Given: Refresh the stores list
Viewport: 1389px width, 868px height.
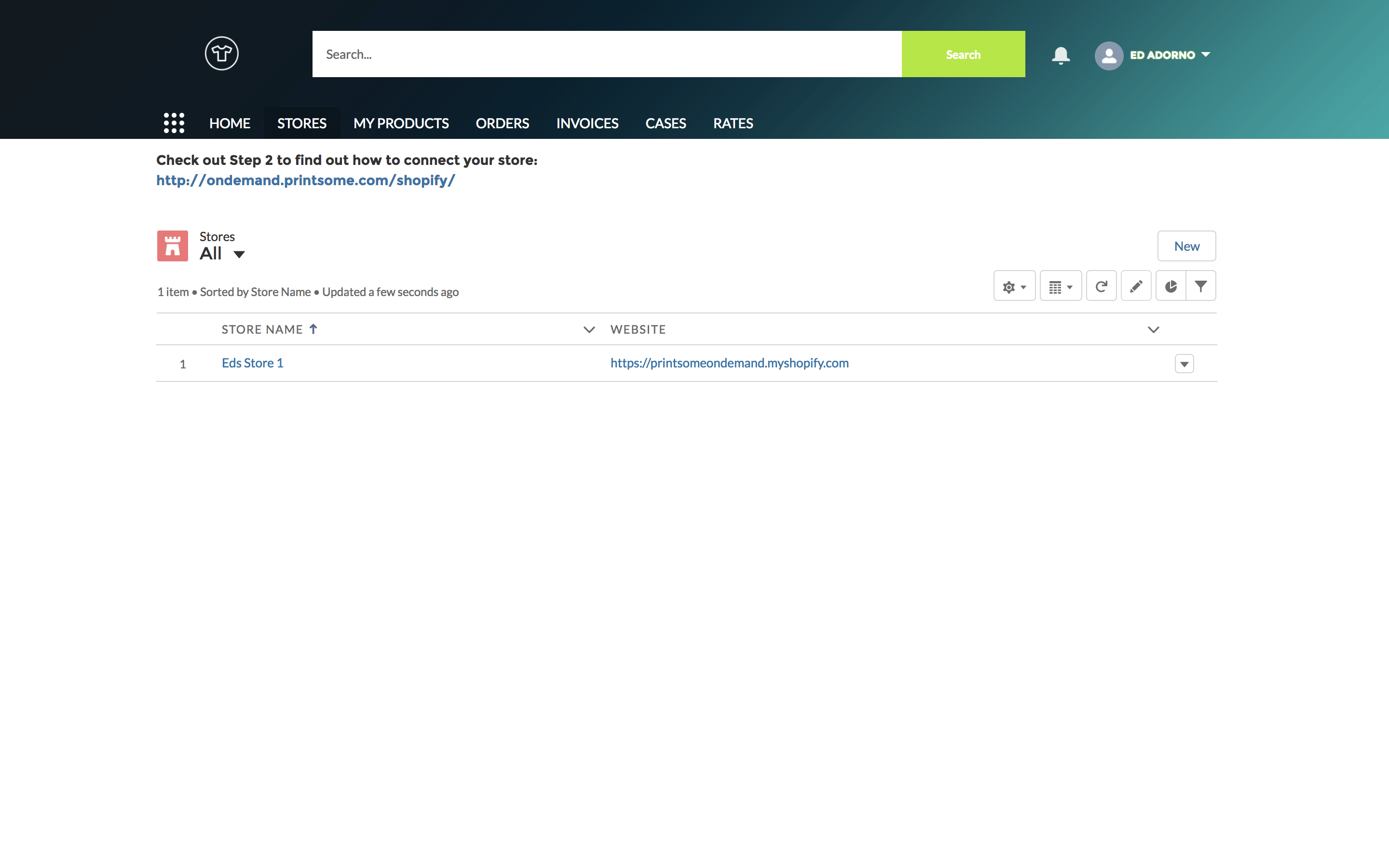Looking at the screenshot, I should 1101,286.
